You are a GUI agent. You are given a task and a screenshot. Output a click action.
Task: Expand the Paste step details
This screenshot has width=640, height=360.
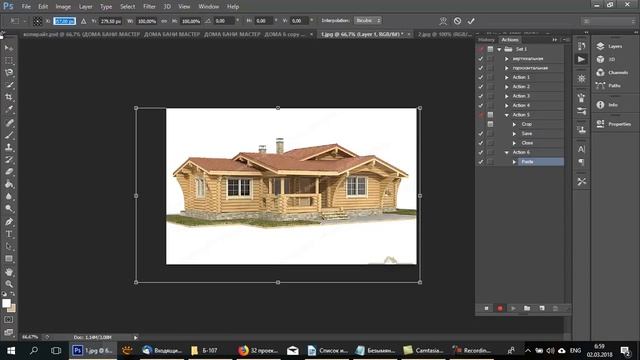[x=514, y=162]
